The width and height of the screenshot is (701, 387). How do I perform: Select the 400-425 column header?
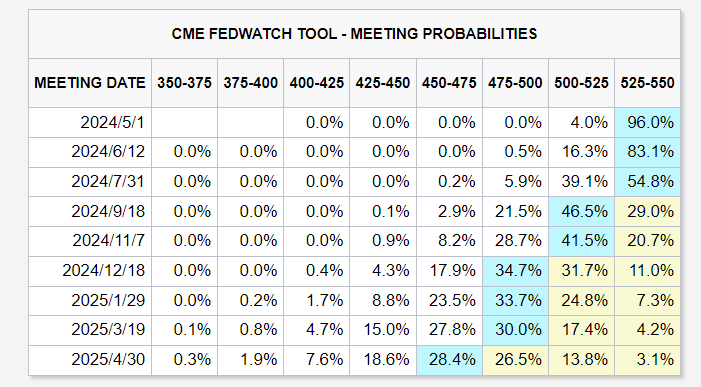point(317,83)
